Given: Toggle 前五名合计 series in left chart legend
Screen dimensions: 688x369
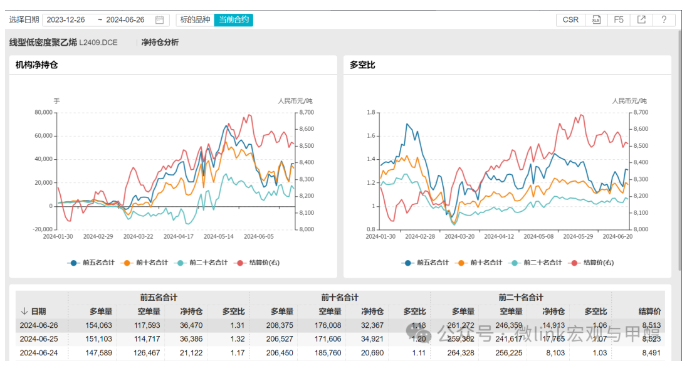Looking at the screenshot, I should click(91, 262).
